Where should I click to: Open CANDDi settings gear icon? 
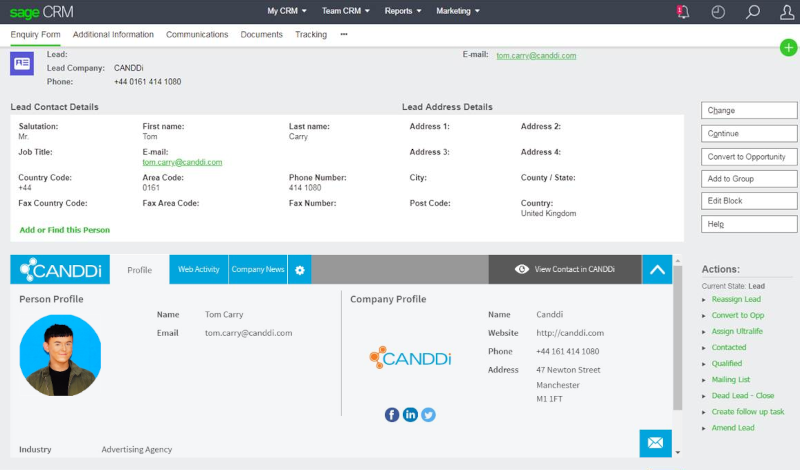click(299, 269)
